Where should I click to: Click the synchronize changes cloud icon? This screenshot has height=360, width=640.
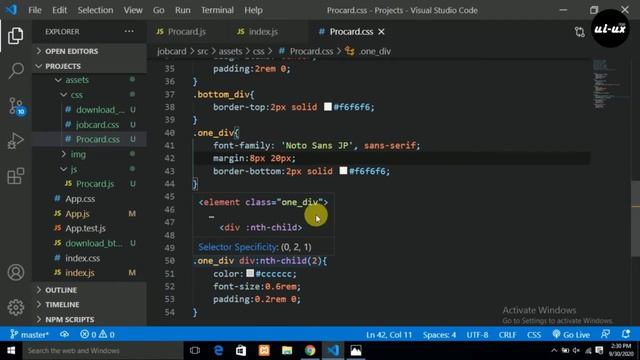[x=64, y=335]
